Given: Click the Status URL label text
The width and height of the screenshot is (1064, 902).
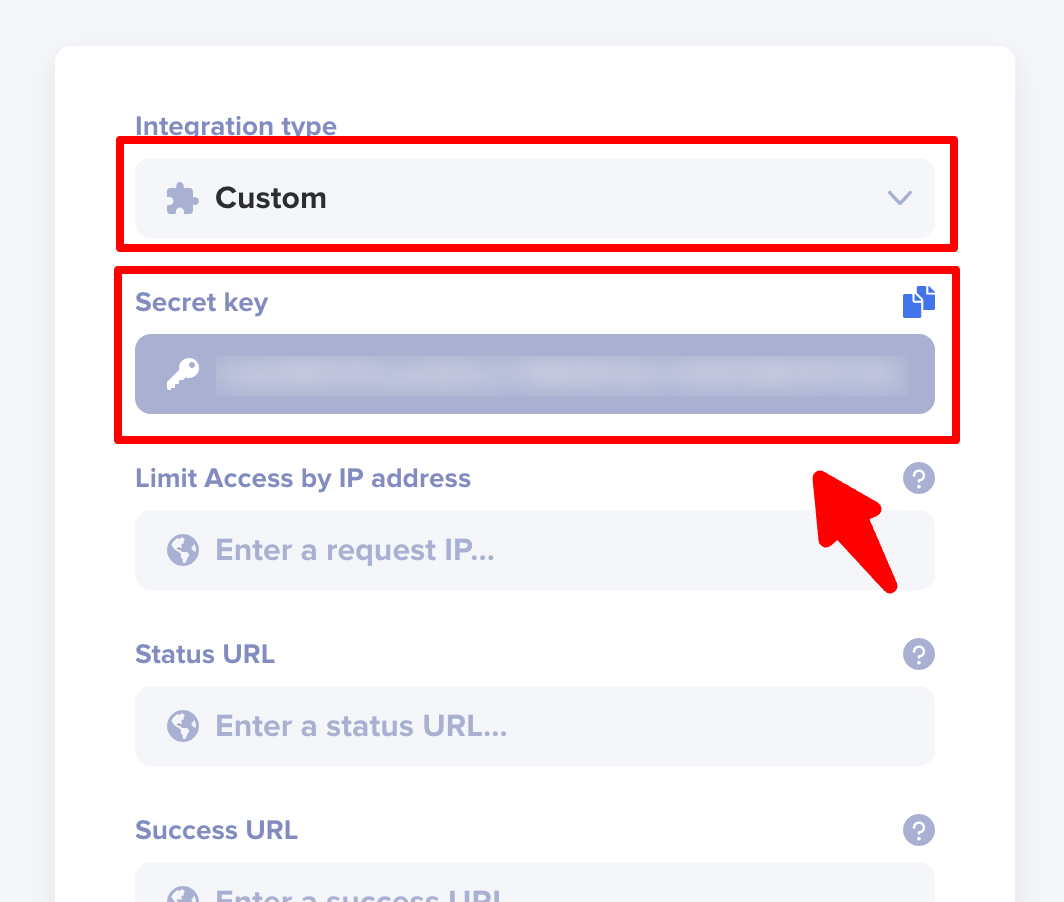Looking at the screenshot, I should point(205,654).
